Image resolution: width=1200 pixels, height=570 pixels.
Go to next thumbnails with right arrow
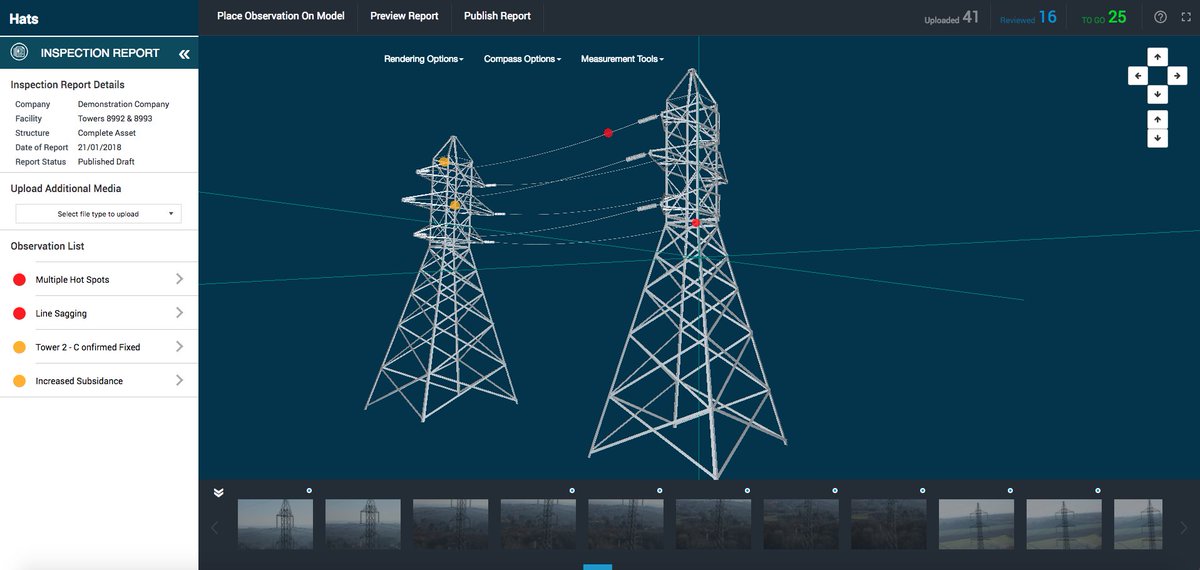point(1184,528)
